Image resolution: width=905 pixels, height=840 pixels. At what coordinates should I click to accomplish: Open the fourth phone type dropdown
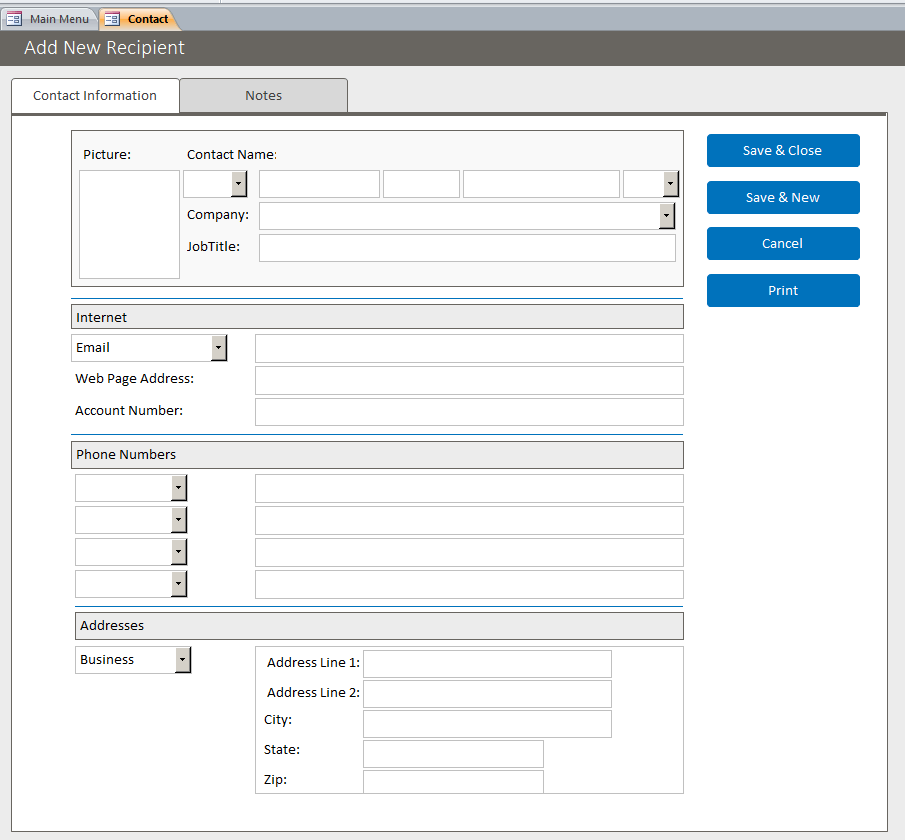pyautogui.click(x=179, y=583)
